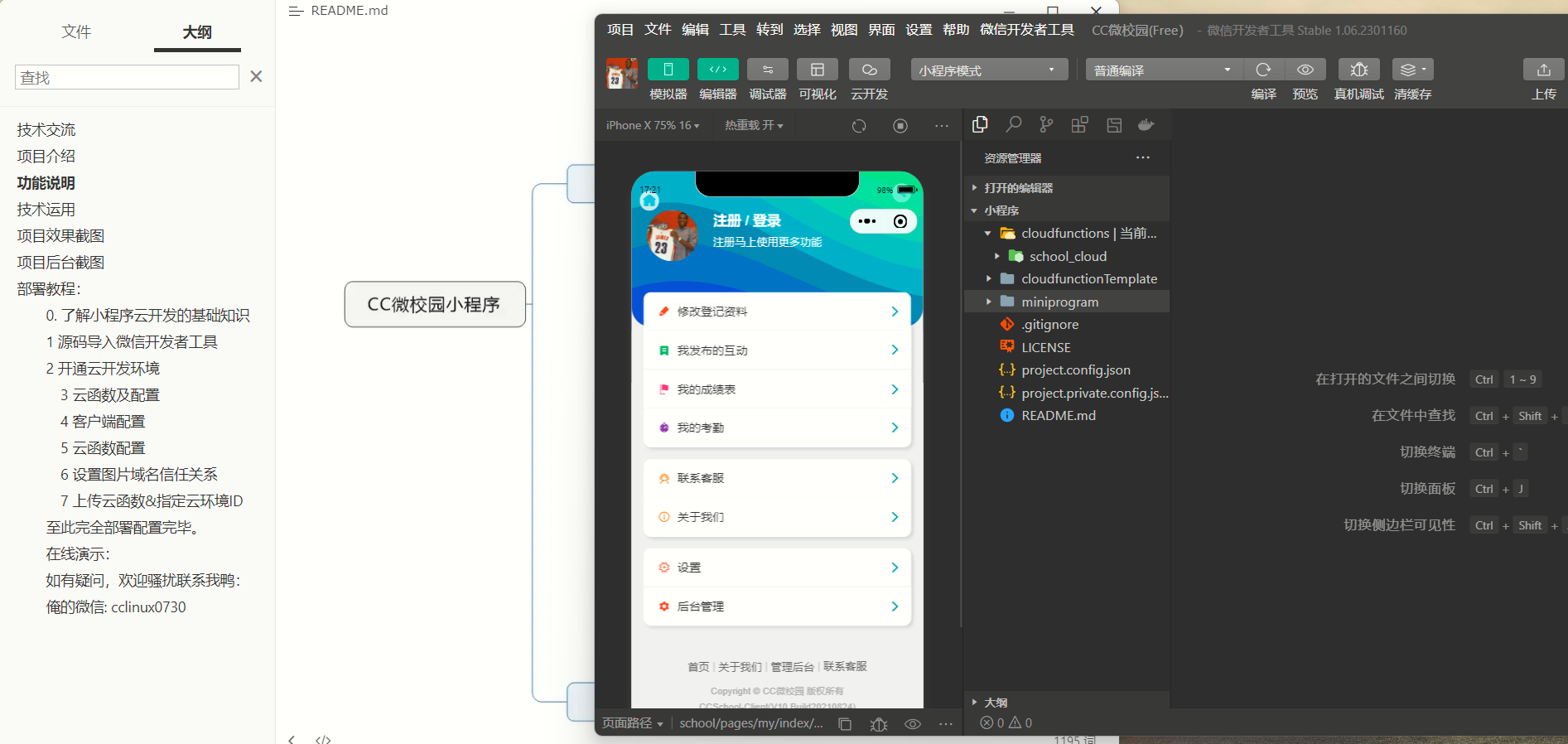Image resolution: width=1568 pixels, height=744 pixels.
Task: Clear the outline search with X
Action: (x=256, y=76)
